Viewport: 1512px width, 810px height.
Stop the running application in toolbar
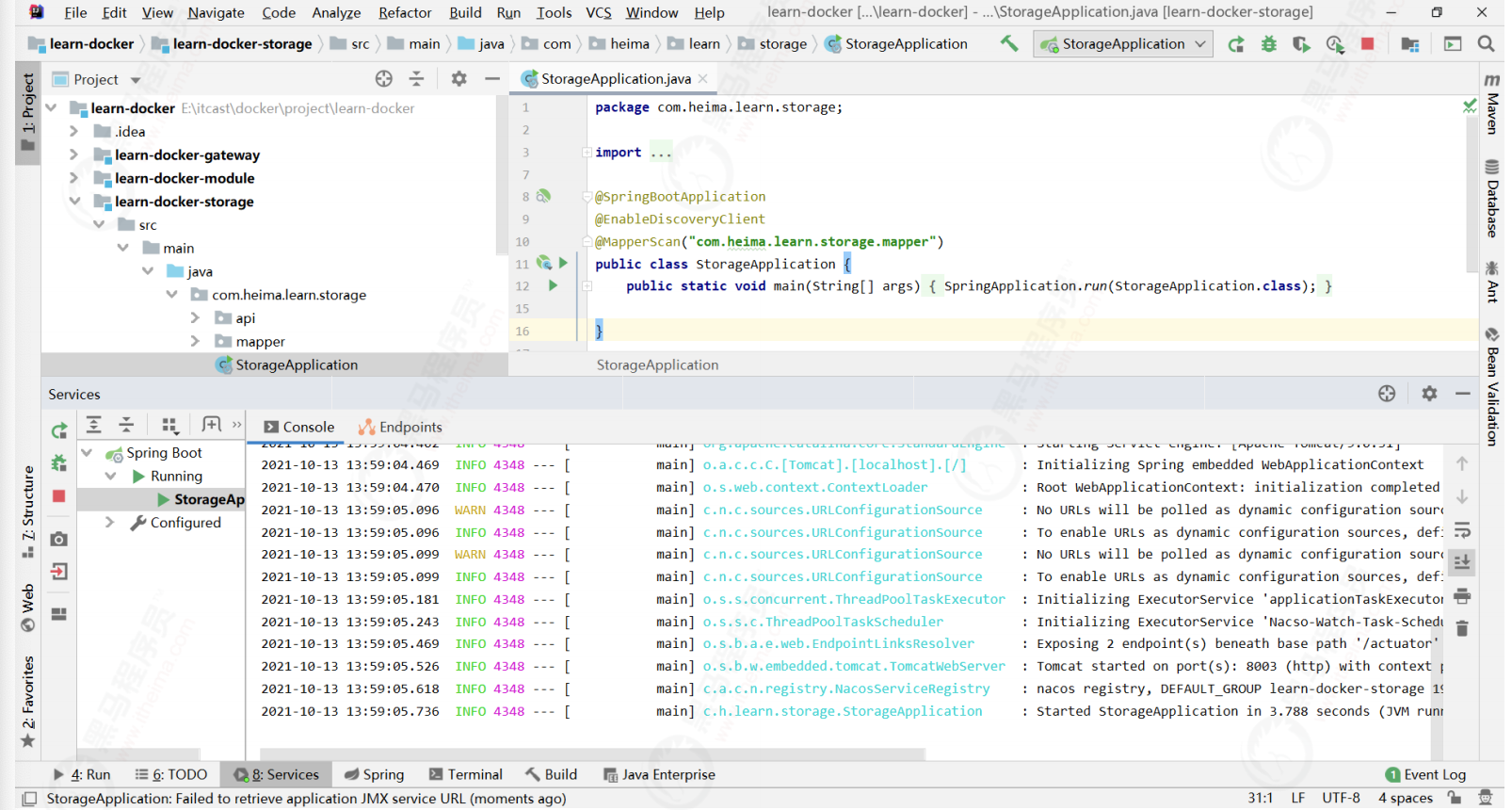[x=1368, y=44]
